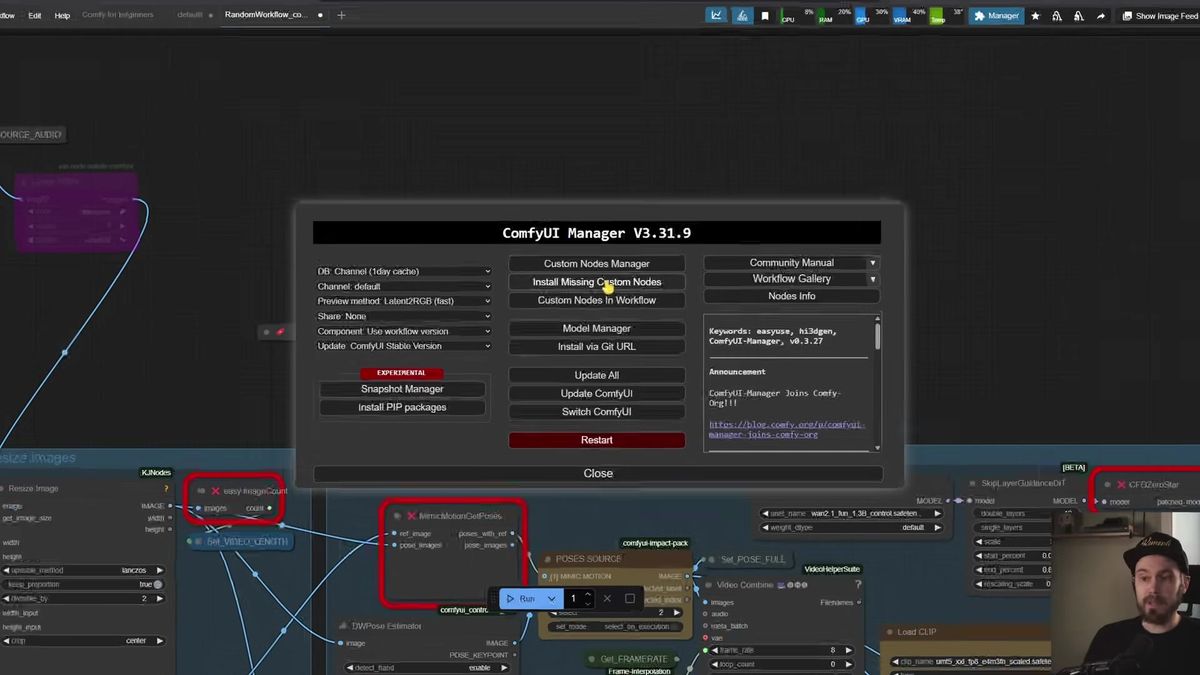Click the Update All button

(x=597, y=375)
